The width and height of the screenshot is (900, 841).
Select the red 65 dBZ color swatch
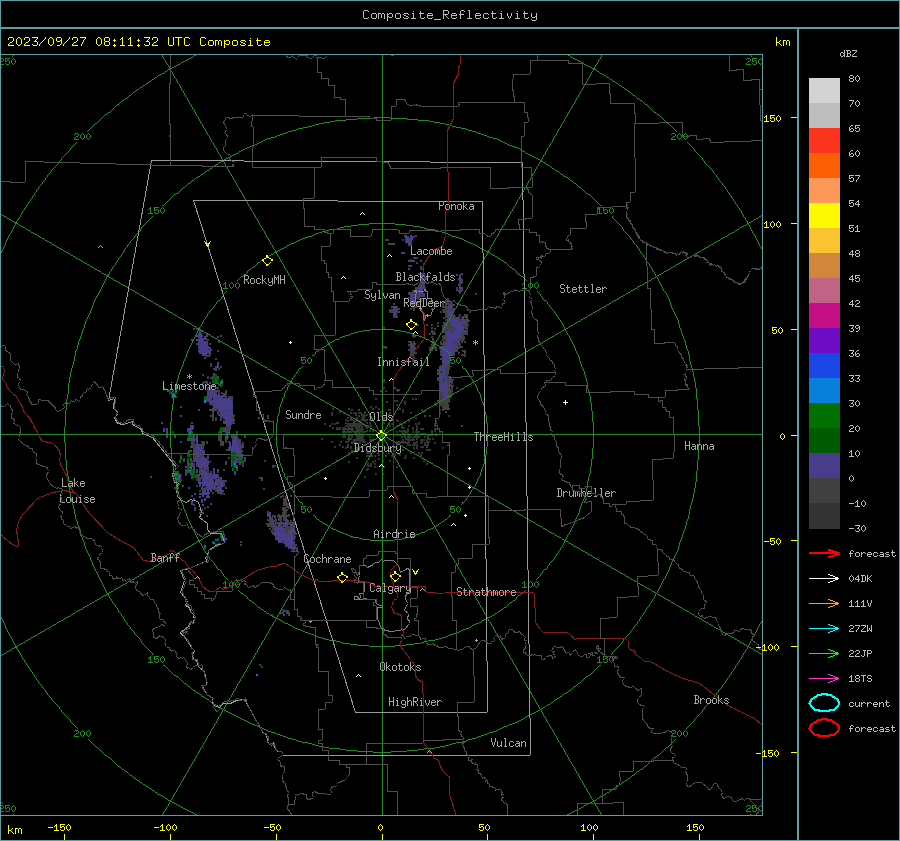824,140
